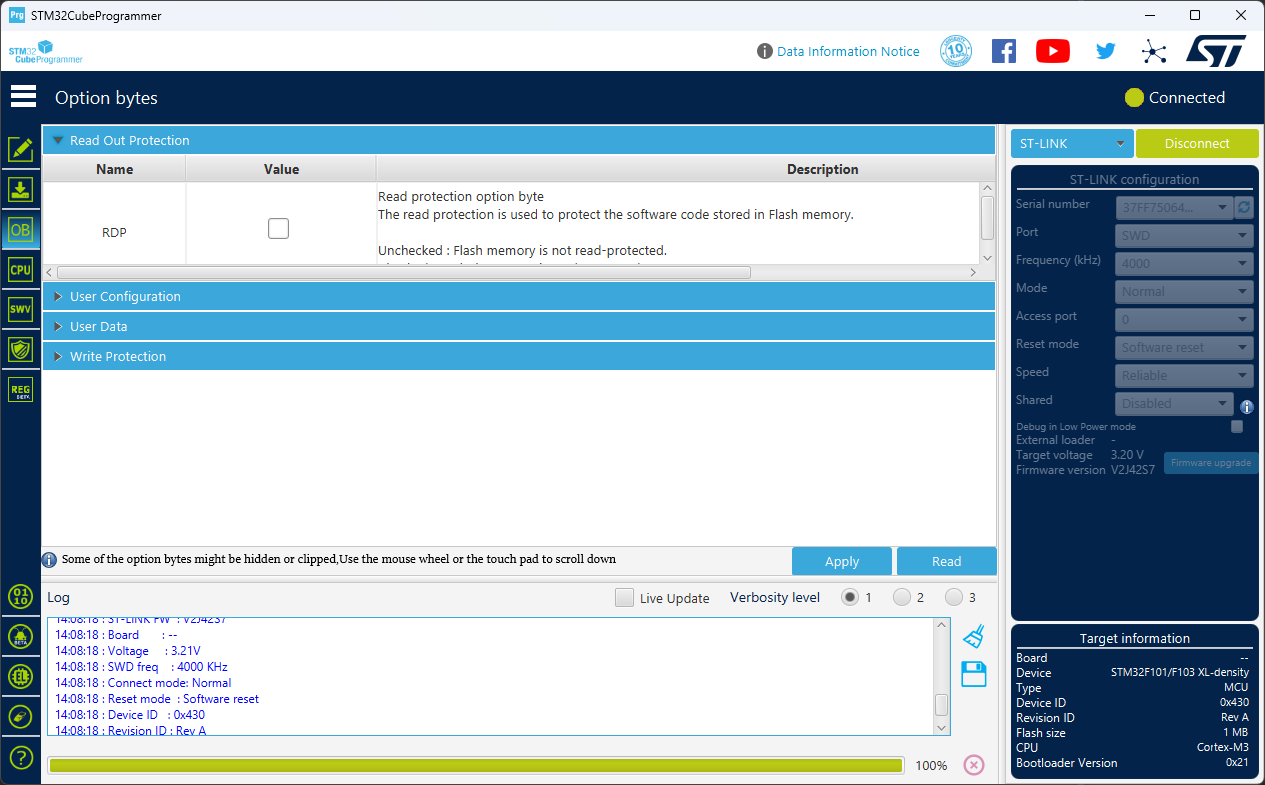Save the log with floppy icon
This screenshot has height=785, width=1265.
(x=974, y=674)
